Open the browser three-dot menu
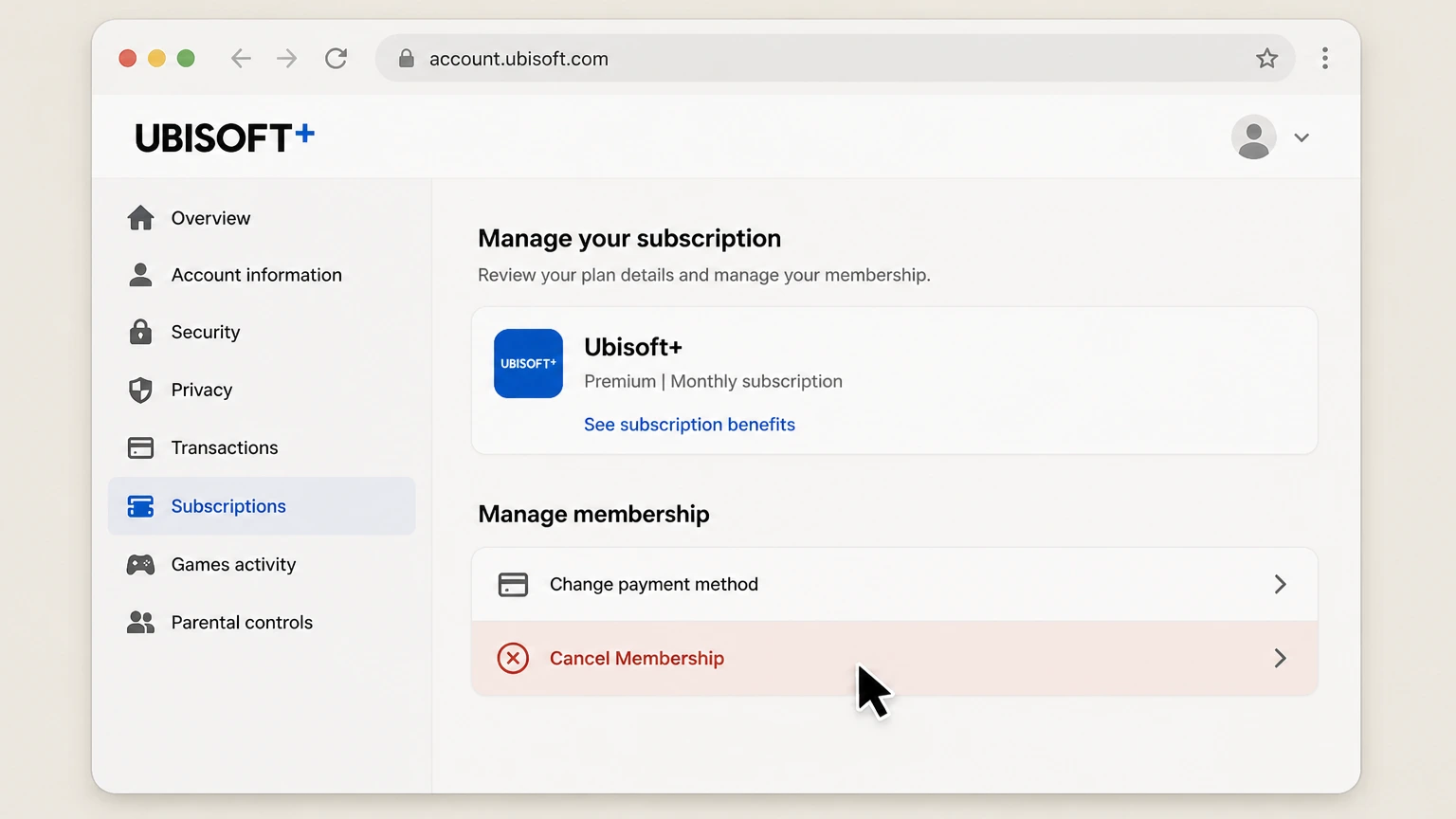The height and width of the screenshot is (819, 1456). (x=1325, y=59)
